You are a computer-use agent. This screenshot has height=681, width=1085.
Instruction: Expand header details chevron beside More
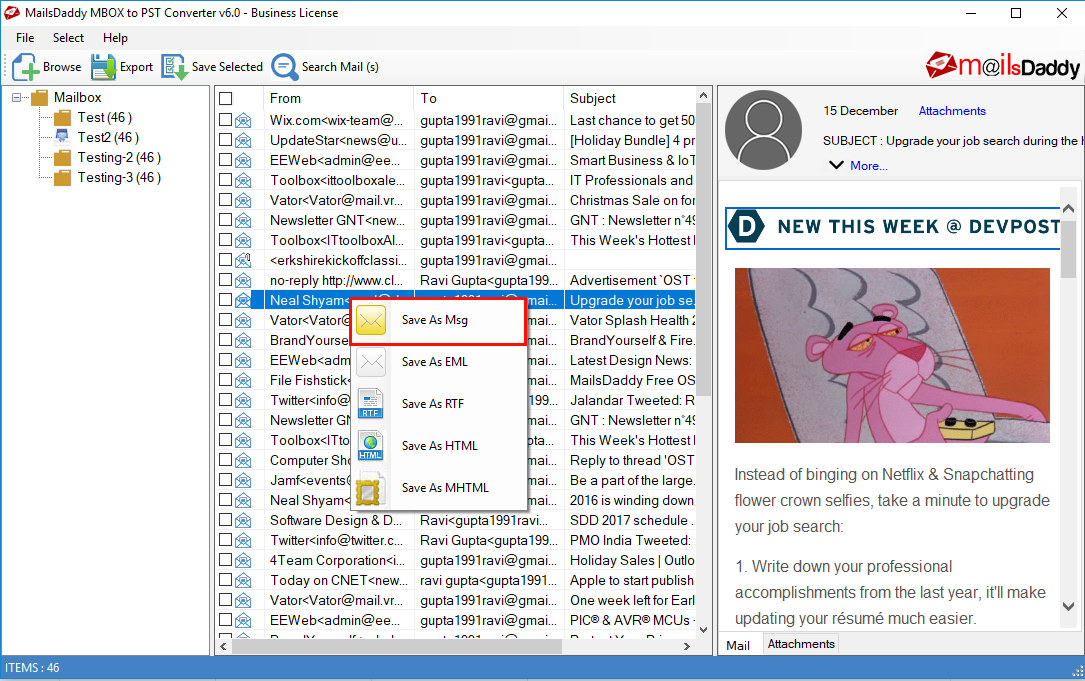tap(837, 165)
